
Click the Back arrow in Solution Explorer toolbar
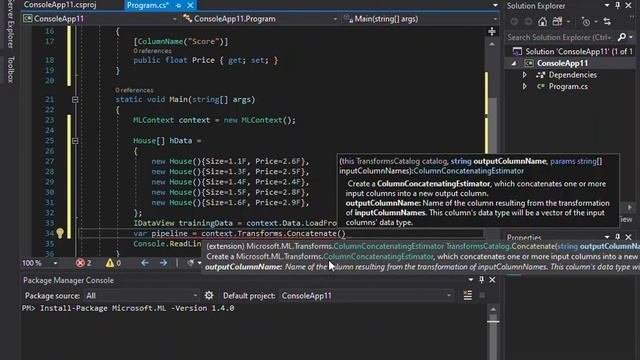(x=514, y=22)
